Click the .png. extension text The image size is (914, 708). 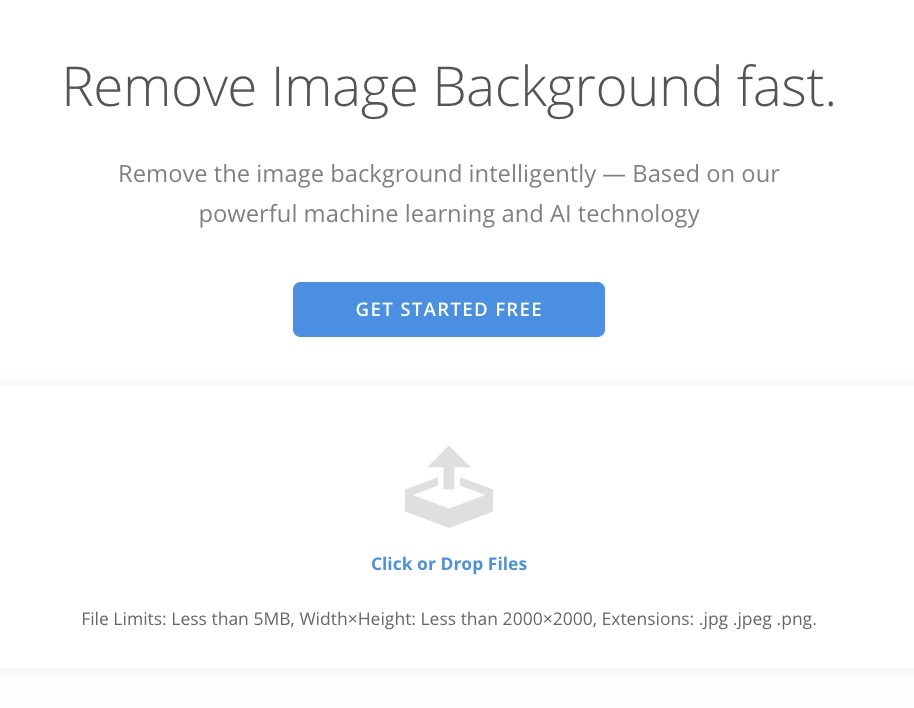point(797,619)
